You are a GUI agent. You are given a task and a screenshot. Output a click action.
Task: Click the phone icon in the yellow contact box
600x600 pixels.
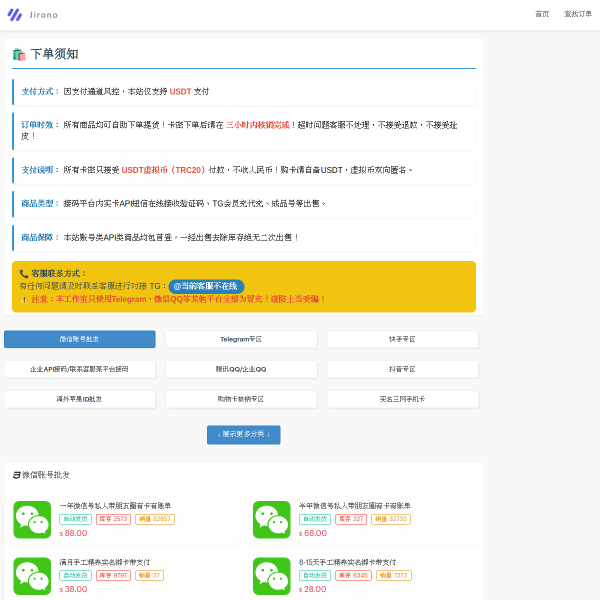(x=24, y=274)
